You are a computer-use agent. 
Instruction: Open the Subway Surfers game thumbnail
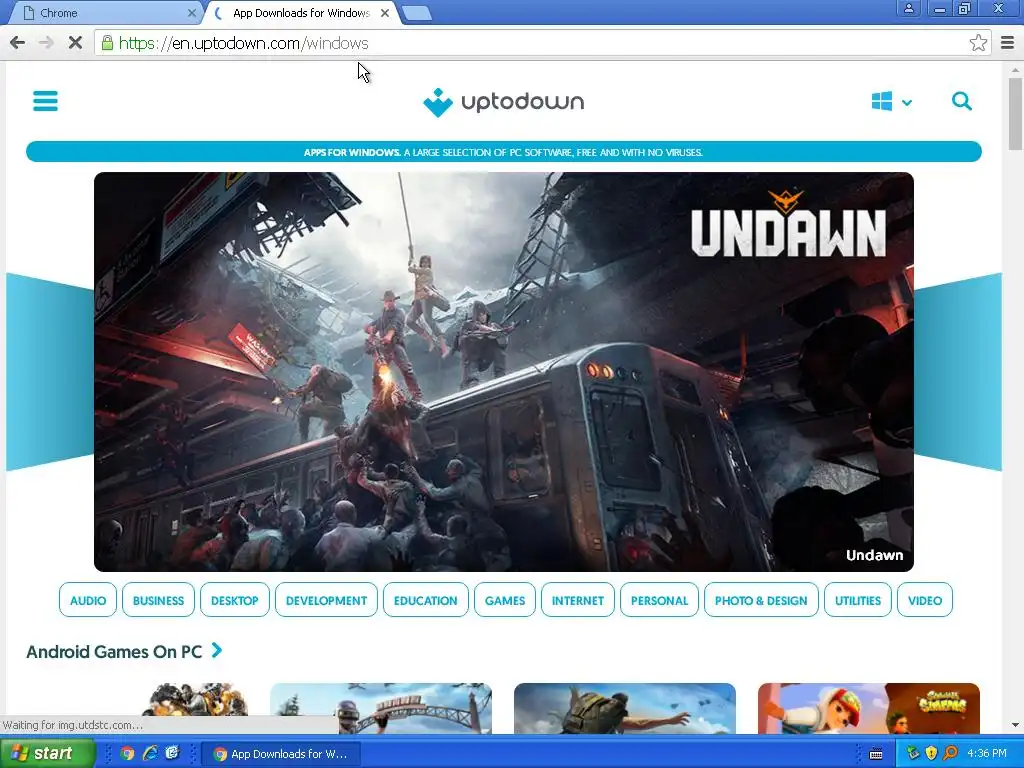(869, 708)
